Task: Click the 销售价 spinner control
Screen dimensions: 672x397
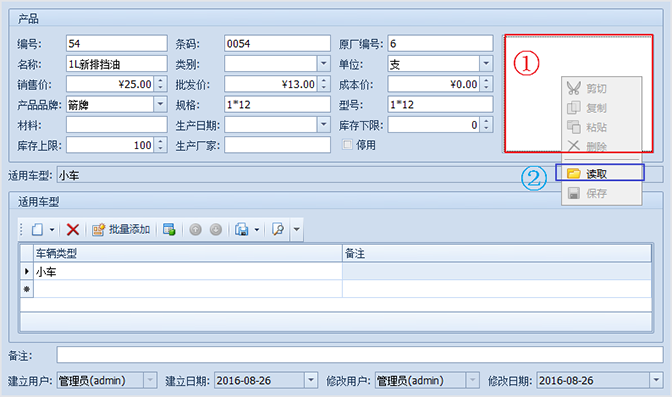Action: (x=160, y=84)
